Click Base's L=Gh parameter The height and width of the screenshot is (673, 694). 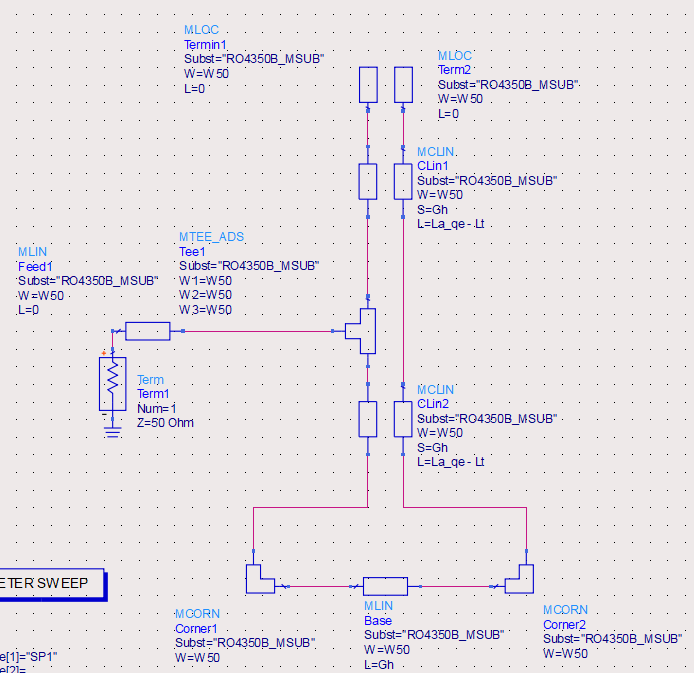coord(379,664)
